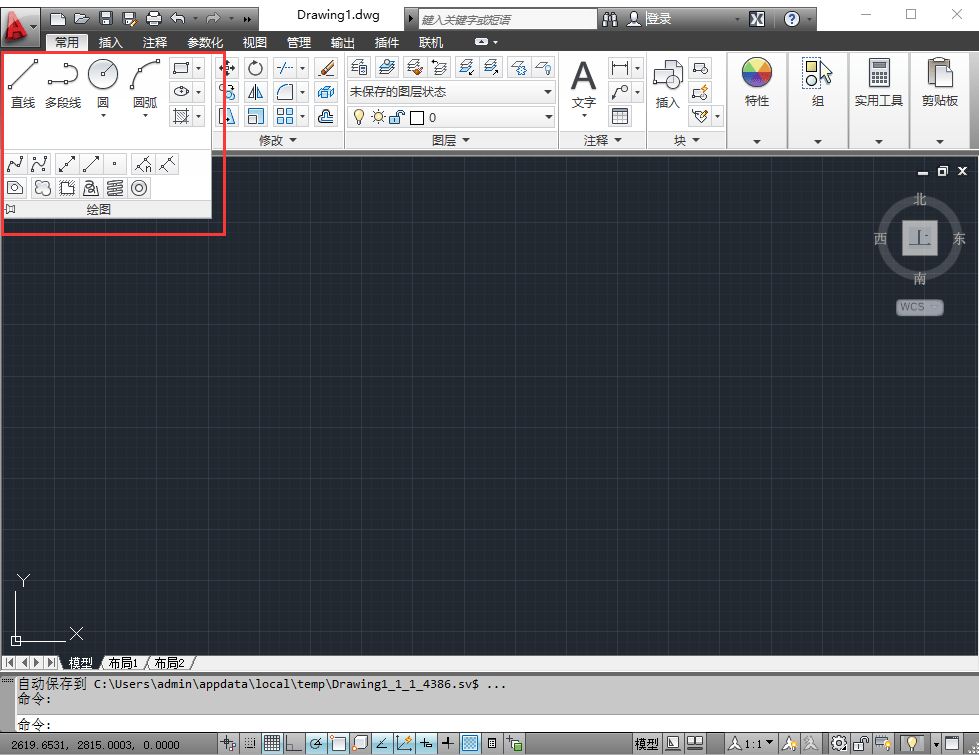Click the Ellipse tool icon
Image resolution: width=979 pixels, height=755 pixels.
(x=181, y=92)
